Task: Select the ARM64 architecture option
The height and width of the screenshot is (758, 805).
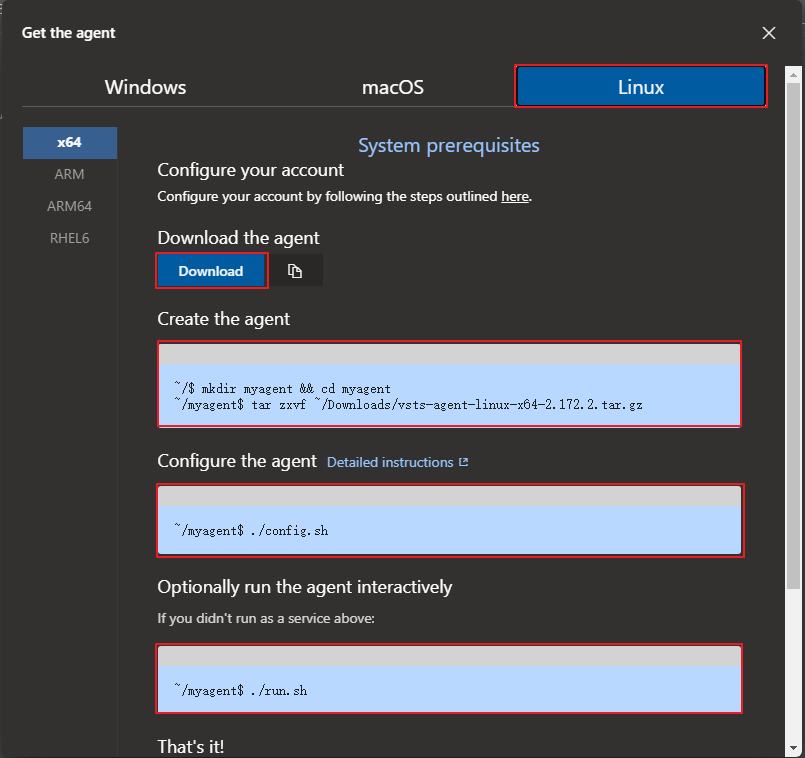Action: [x=69, y=206]
